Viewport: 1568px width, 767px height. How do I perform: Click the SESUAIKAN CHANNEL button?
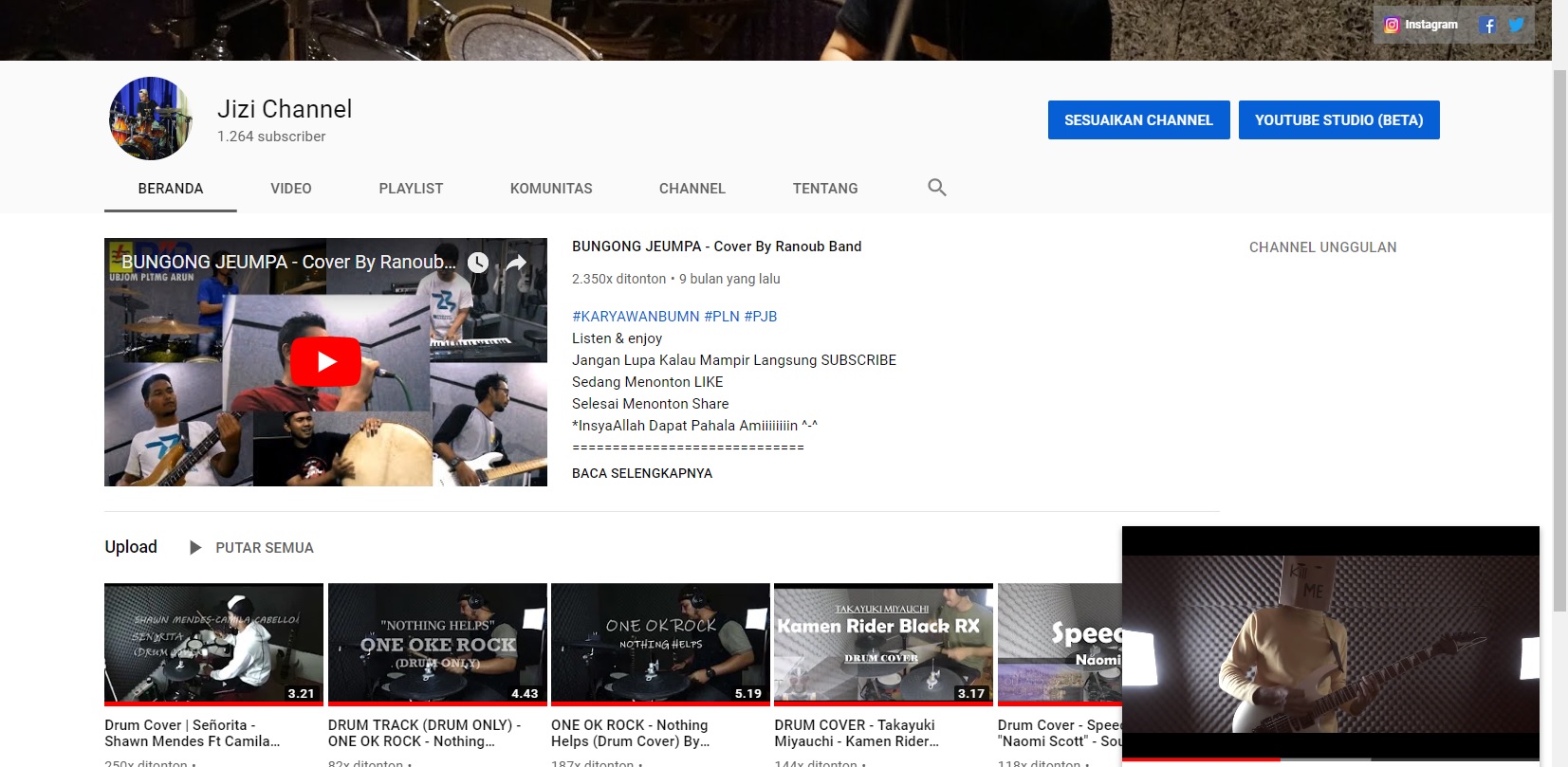pyautogui.click(x=1138, y=120)
